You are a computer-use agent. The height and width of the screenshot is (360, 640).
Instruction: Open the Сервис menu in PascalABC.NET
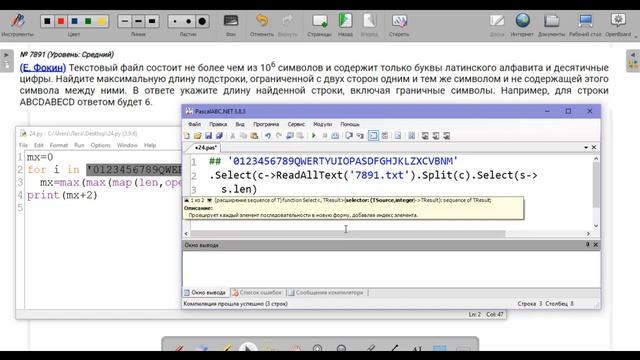[296, 124]
